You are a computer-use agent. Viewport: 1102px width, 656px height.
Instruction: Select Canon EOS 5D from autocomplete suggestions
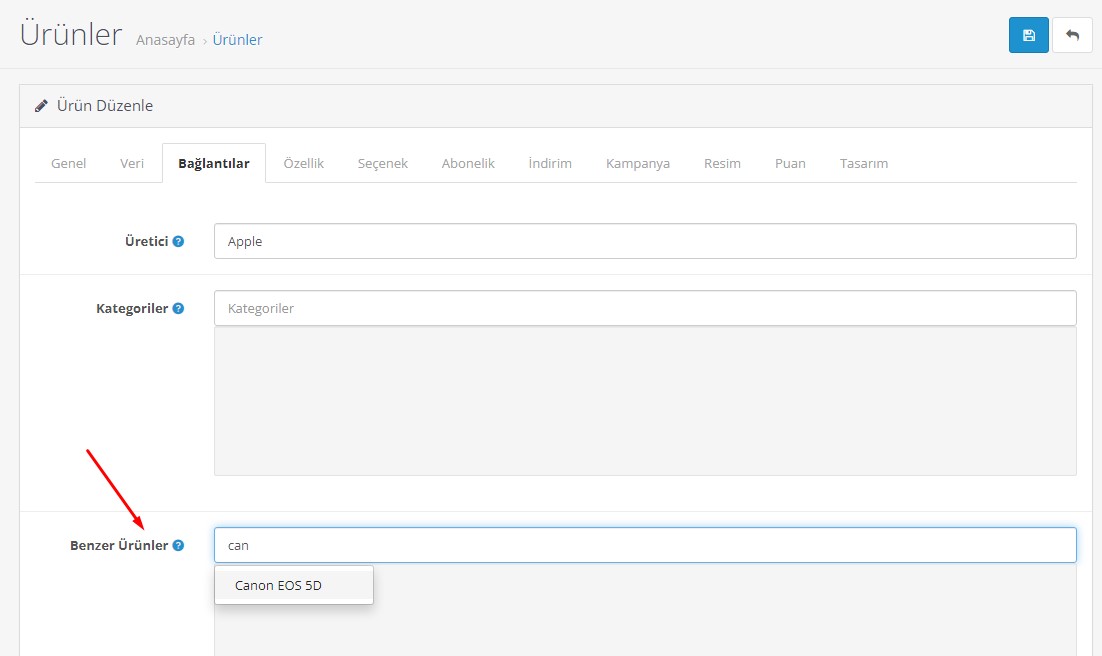278,585
